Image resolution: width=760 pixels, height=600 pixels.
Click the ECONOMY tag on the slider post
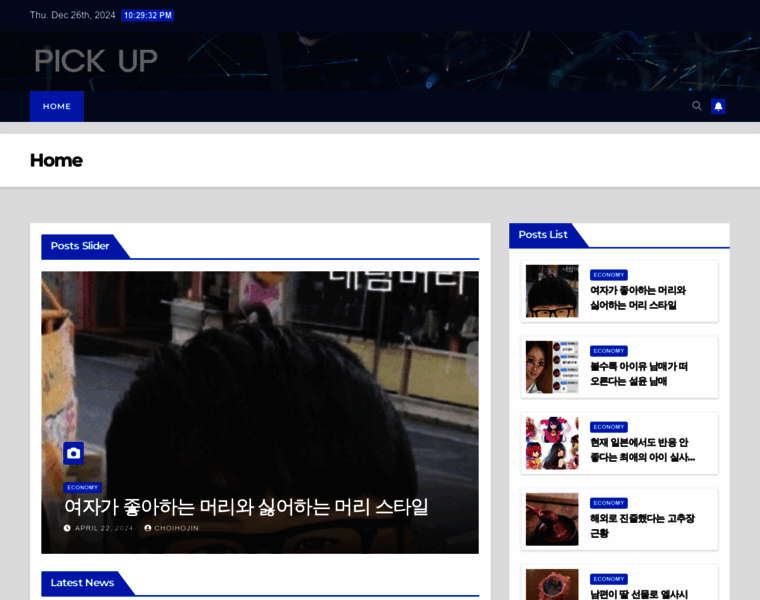pyautogui.click(x=82, y=488)
